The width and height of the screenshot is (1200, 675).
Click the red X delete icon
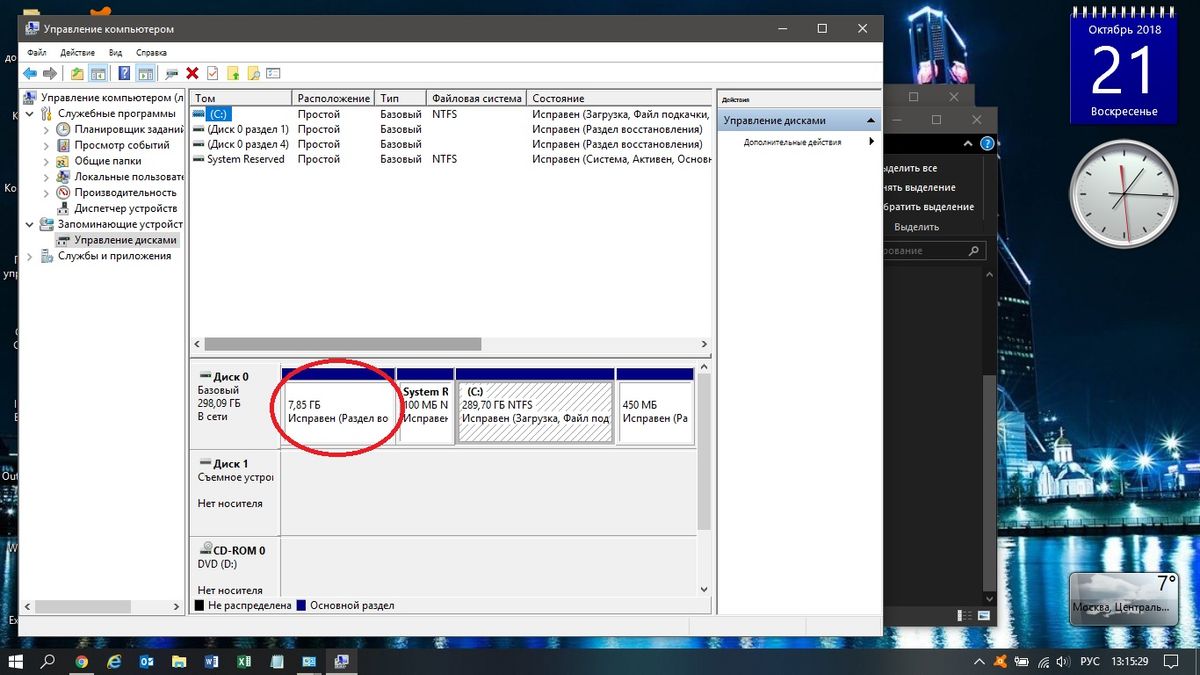(192, 73)
